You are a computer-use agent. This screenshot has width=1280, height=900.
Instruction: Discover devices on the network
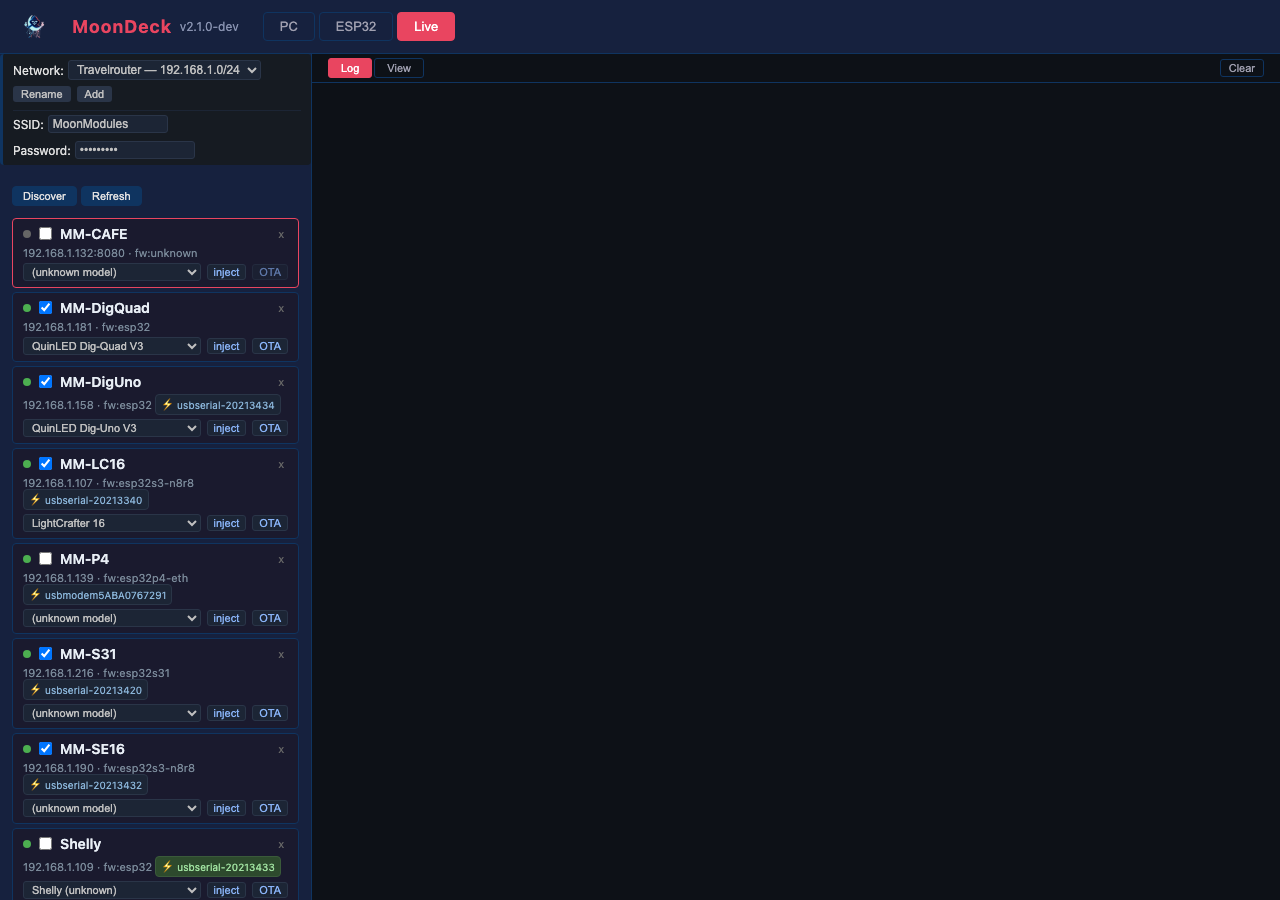coord(45,196)
